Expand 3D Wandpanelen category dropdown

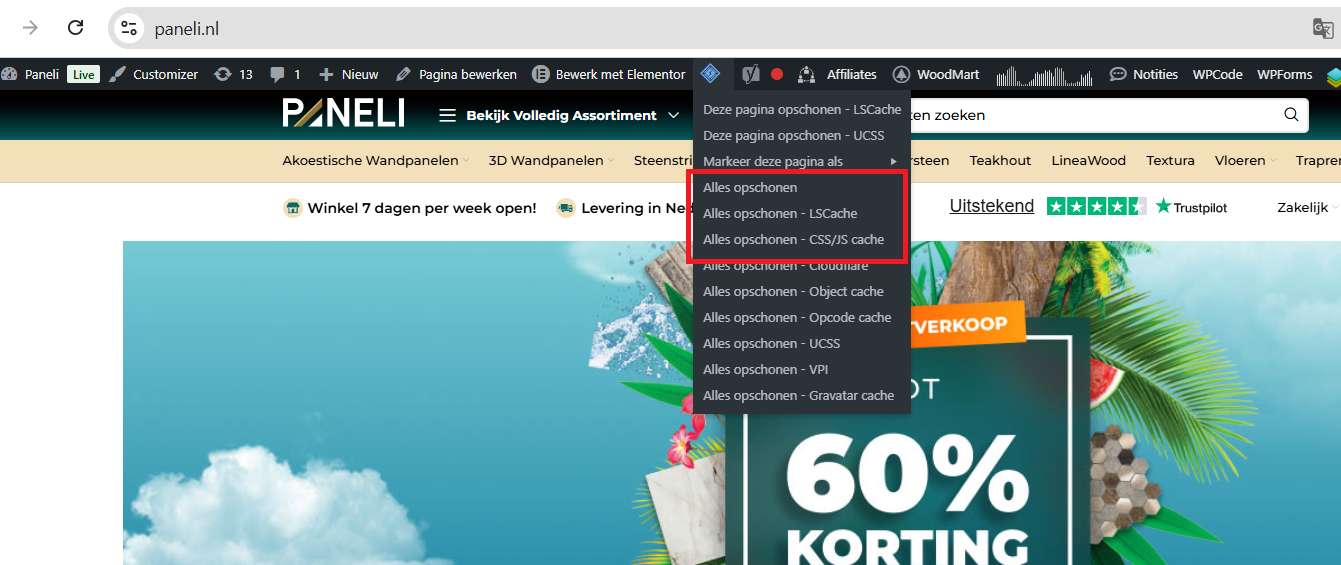[552, 160]
